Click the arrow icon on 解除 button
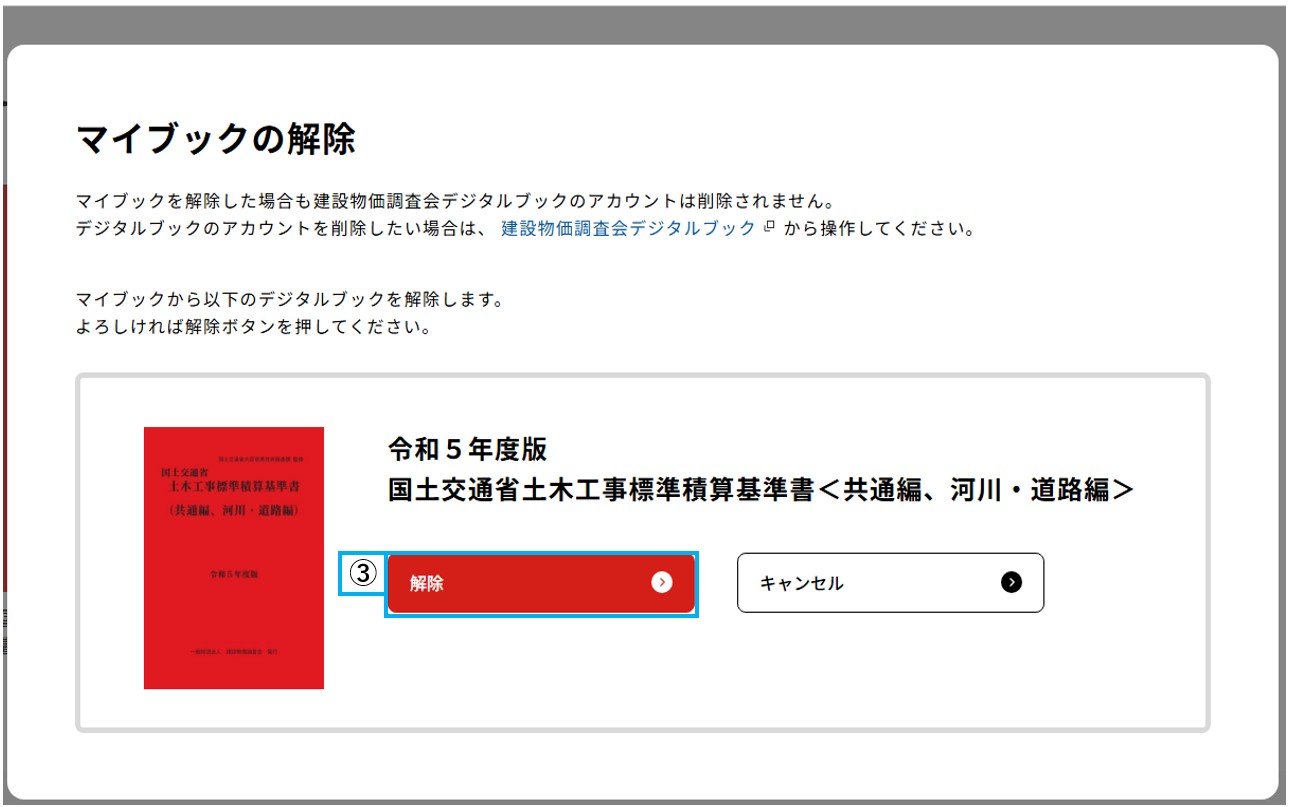Image resolution: width=1290 pixels, height=807 pixels. coord(661,583)
